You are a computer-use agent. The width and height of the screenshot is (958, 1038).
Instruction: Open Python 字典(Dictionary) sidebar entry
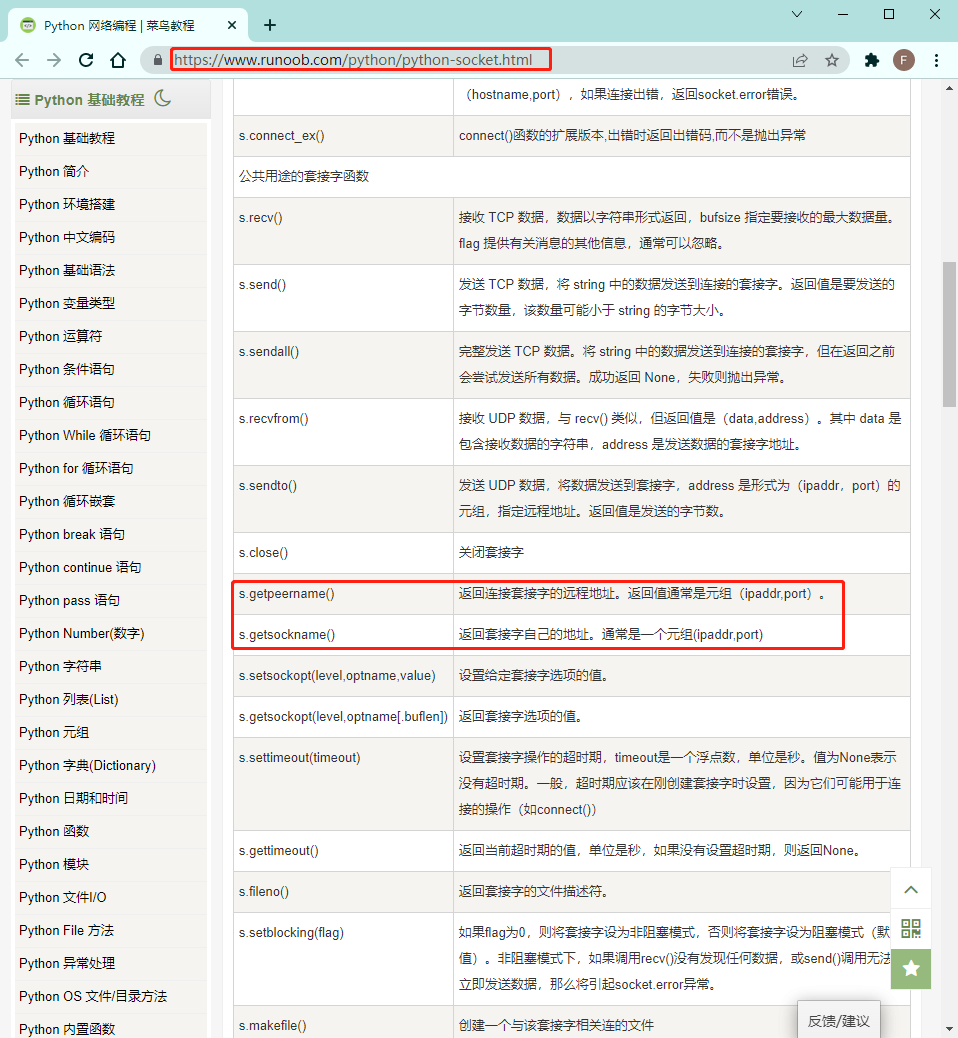[x=87, y=766]
